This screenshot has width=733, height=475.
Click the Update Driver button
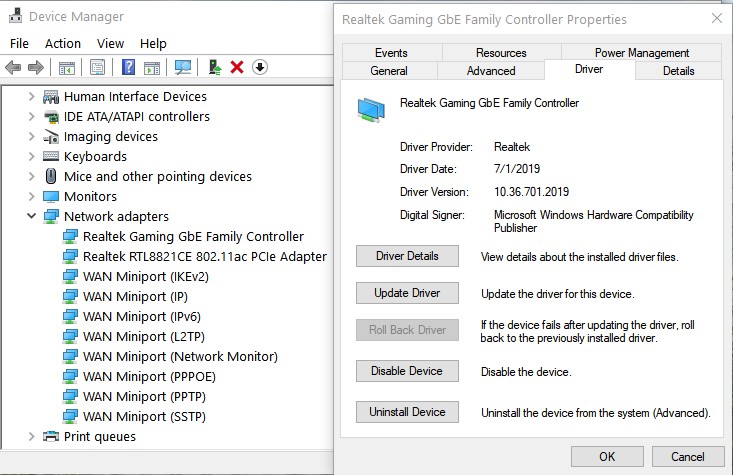[x=406, y=293]
